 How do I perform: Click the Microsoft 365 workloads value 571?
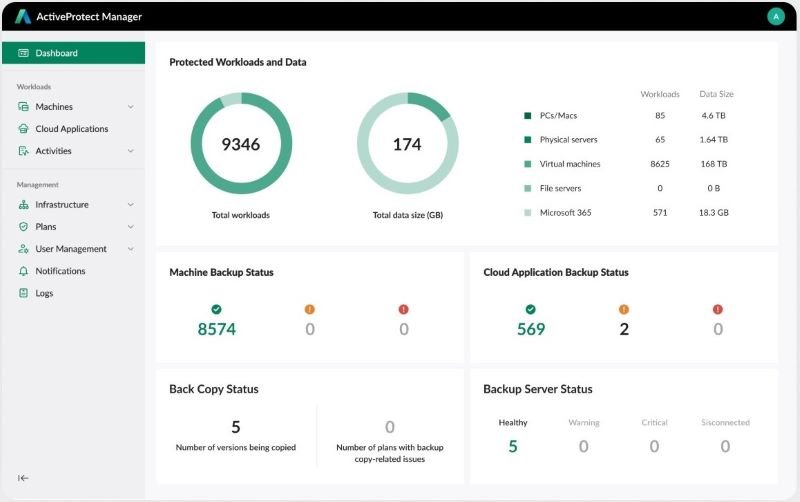(x=660, y=212)
